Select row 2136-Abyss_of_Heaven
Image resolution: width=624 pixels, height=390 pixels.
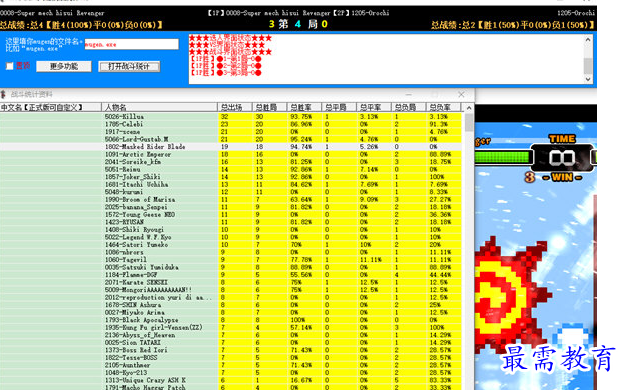pyautogui.click(x=231, y=335)
